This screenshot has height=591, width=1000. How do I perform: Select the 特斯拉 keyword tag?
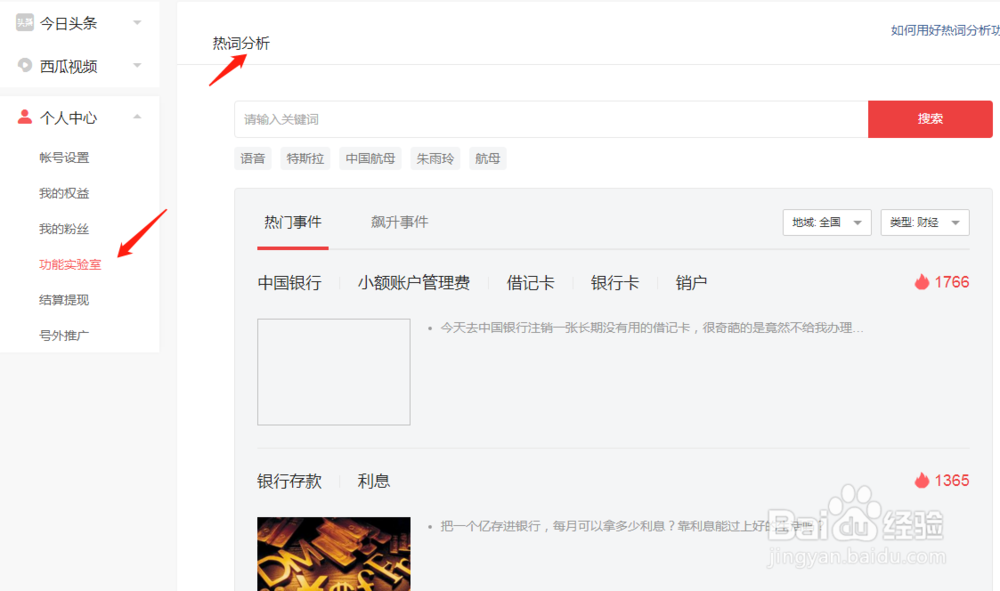click(x=305, y=159)
